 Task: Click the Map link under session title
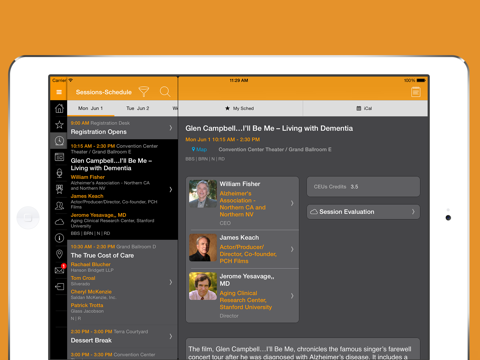199,149
